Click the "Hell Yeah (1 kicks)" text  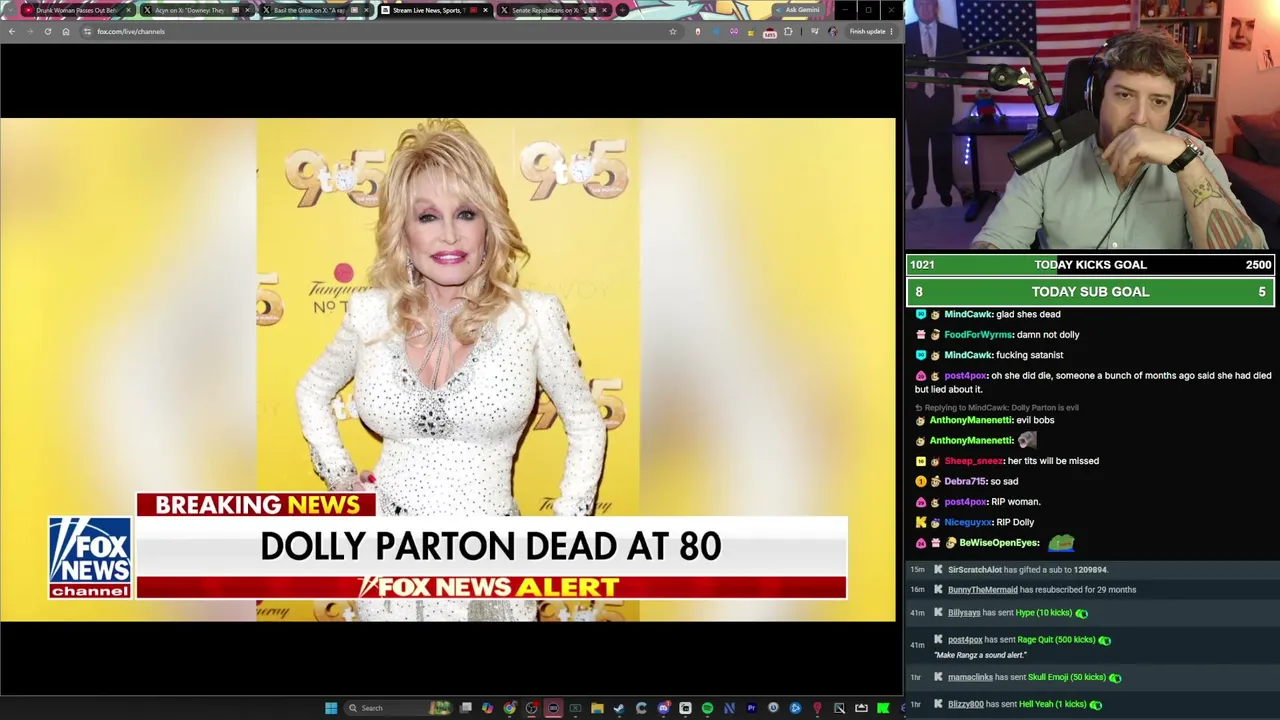[x=1052, y=704]
